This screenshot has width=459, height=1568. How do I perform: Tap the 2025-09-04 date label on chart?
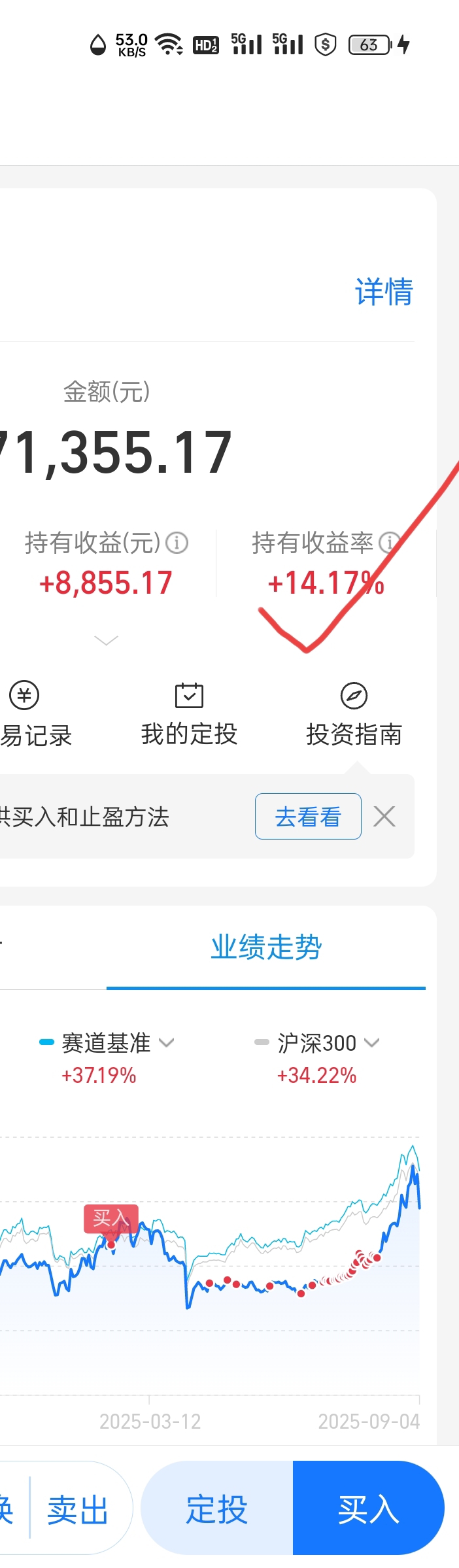click(x=369, y=1421)
